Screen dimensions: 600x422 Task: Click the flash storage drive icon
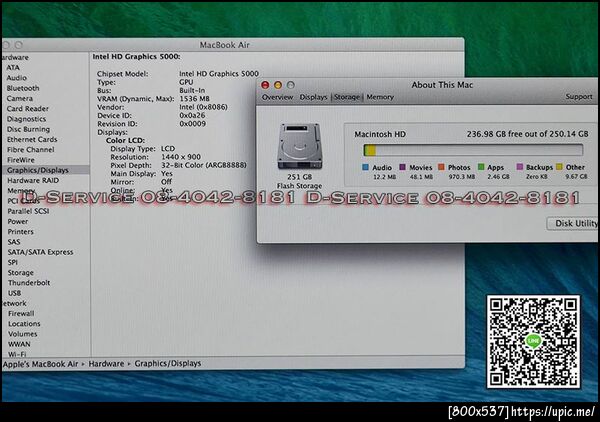click(x=300, y=146)
